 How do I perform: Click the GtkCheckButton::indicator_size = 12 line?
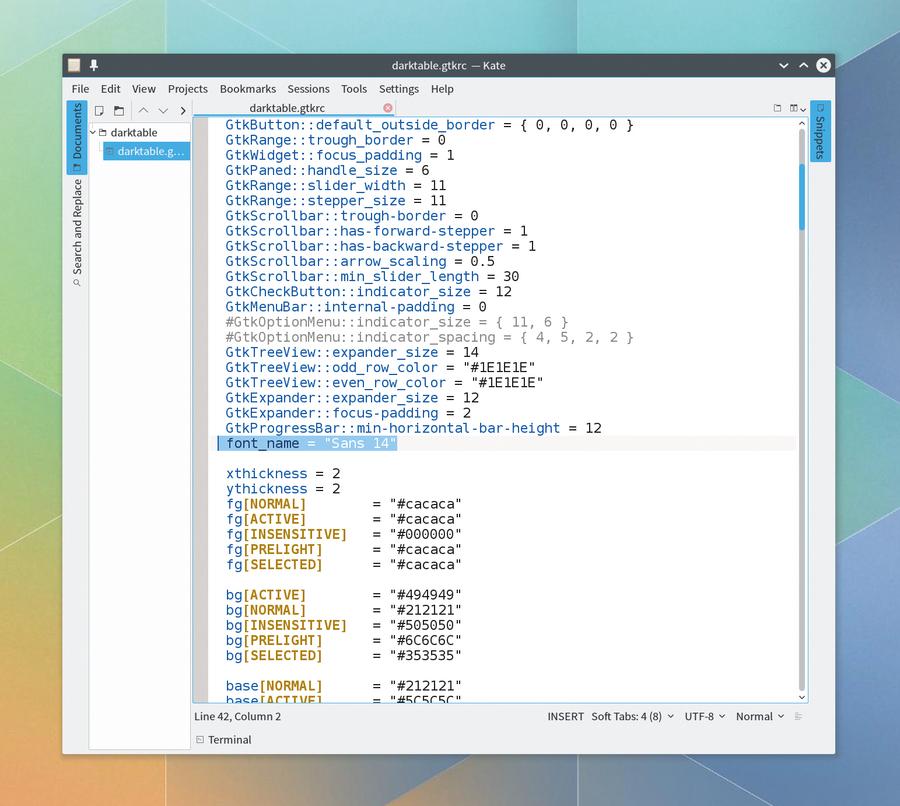(x=368, y=292)
